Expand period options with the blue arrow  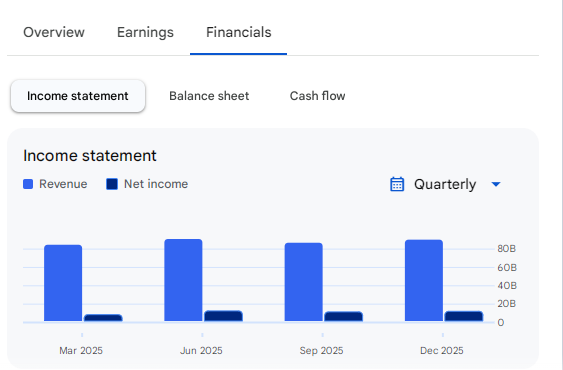[496, 184]
